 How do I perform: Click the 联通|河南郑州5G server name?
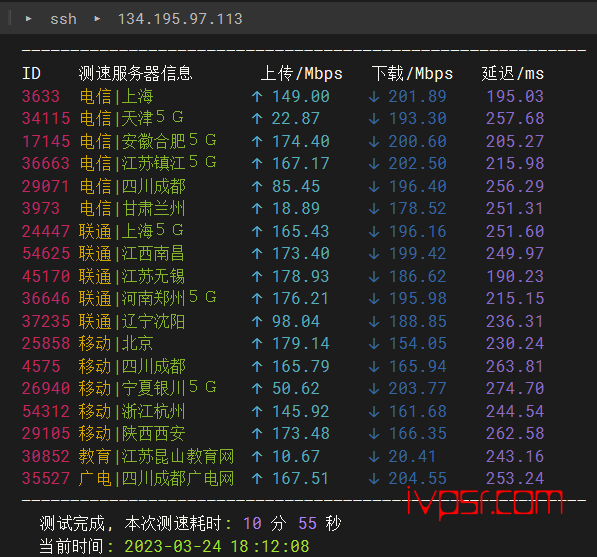(x=148, y=298)
